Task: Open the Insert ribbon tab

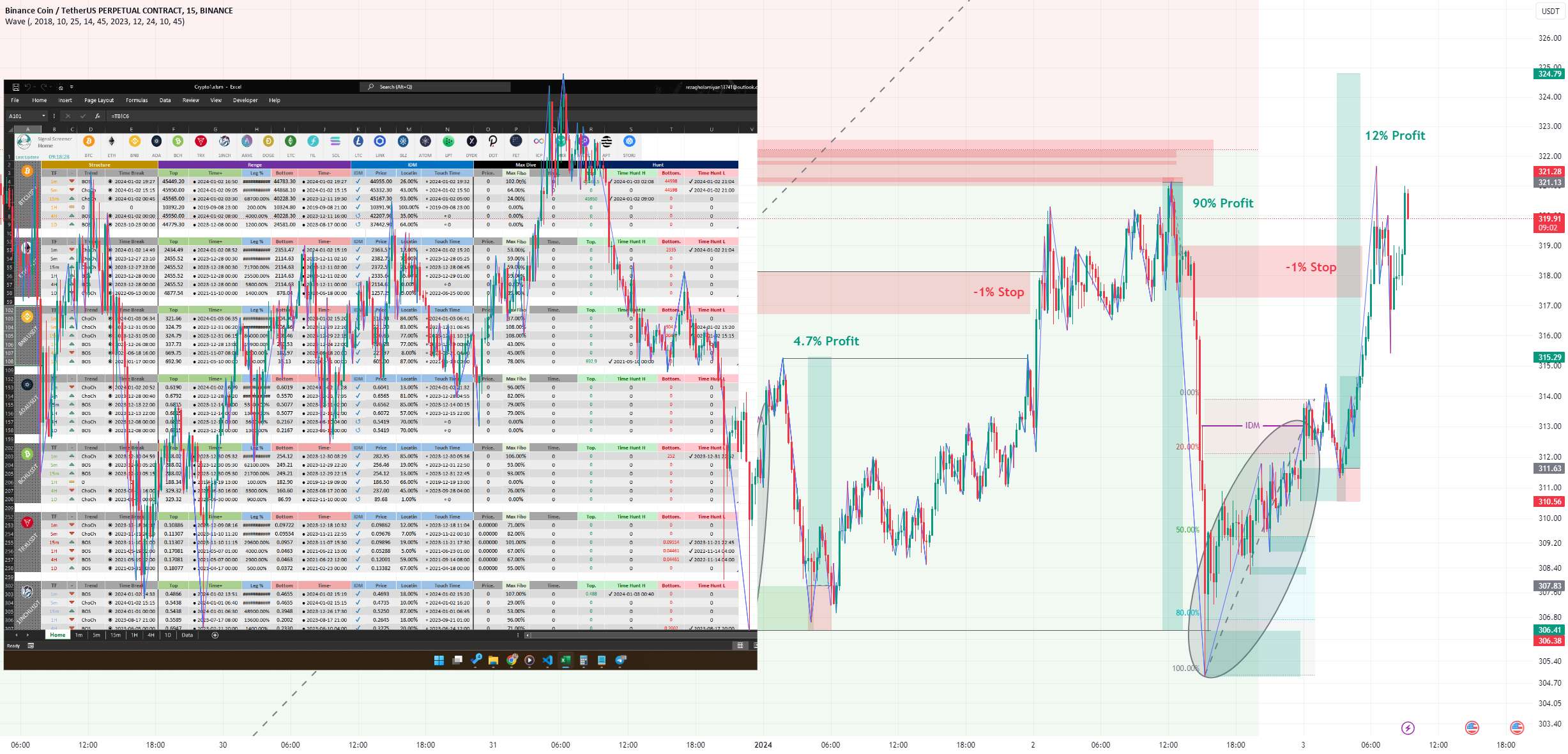Action: click(65, 100)
